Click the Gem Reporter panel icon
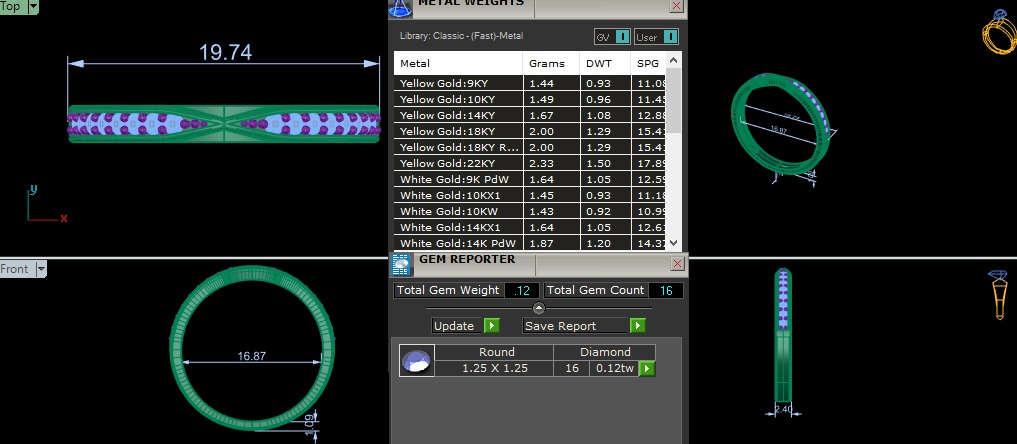The width and height of the screenshot is (1017, 444). [401, 264]
